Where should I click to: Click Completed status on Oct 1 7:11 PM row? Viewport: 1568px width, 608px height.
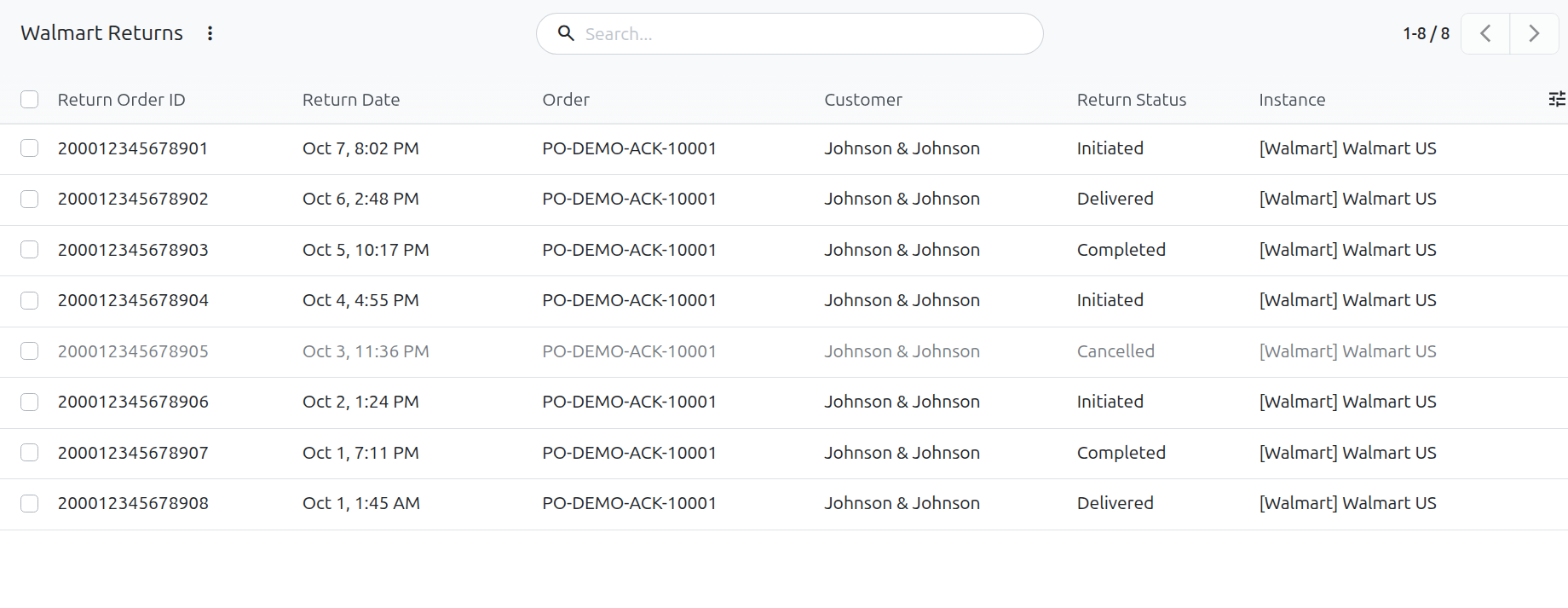coord(1121,453)
